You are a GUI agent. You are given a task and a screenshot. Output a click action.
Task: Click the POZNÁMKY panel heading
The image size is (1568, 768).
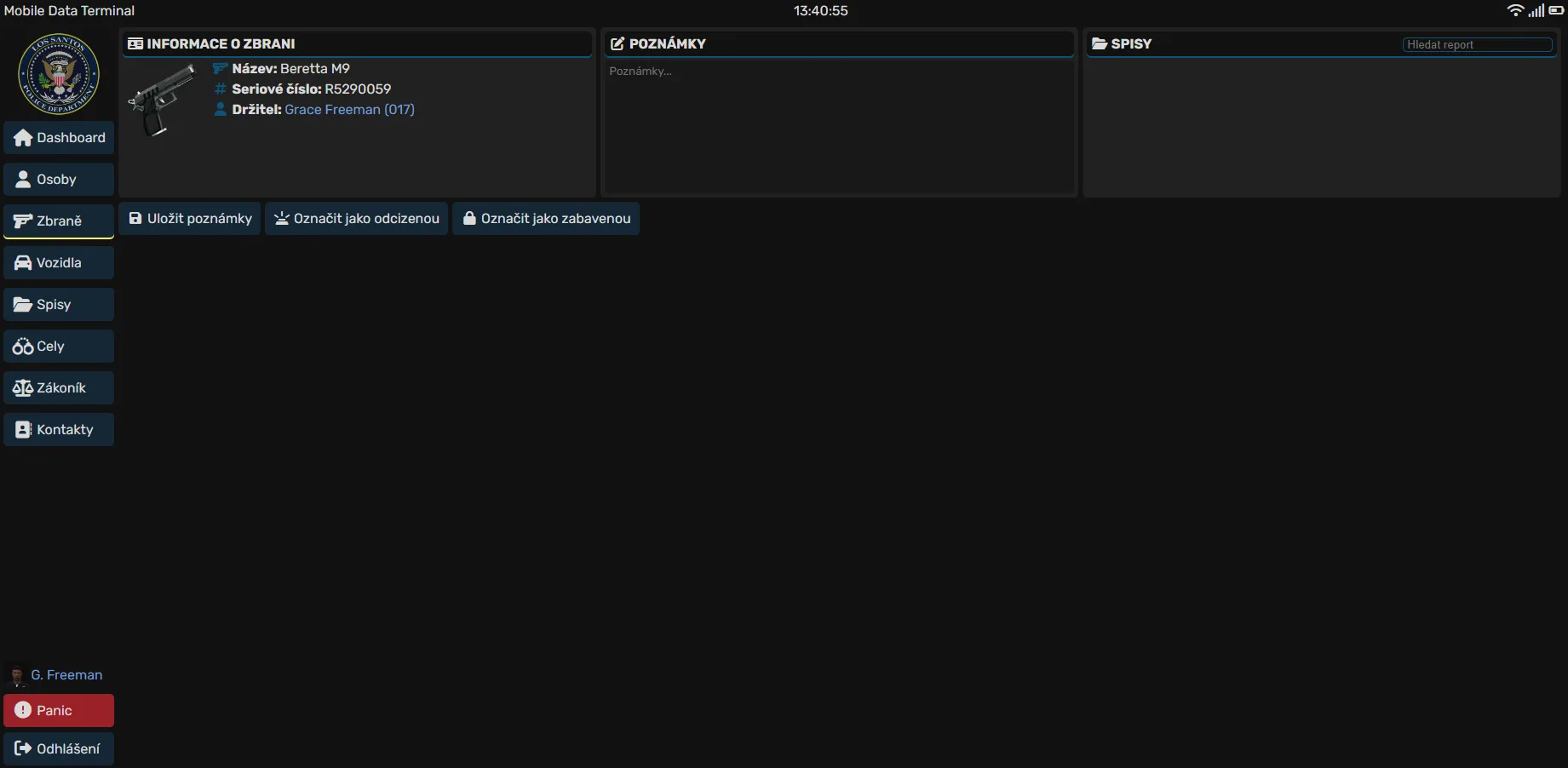668,44
